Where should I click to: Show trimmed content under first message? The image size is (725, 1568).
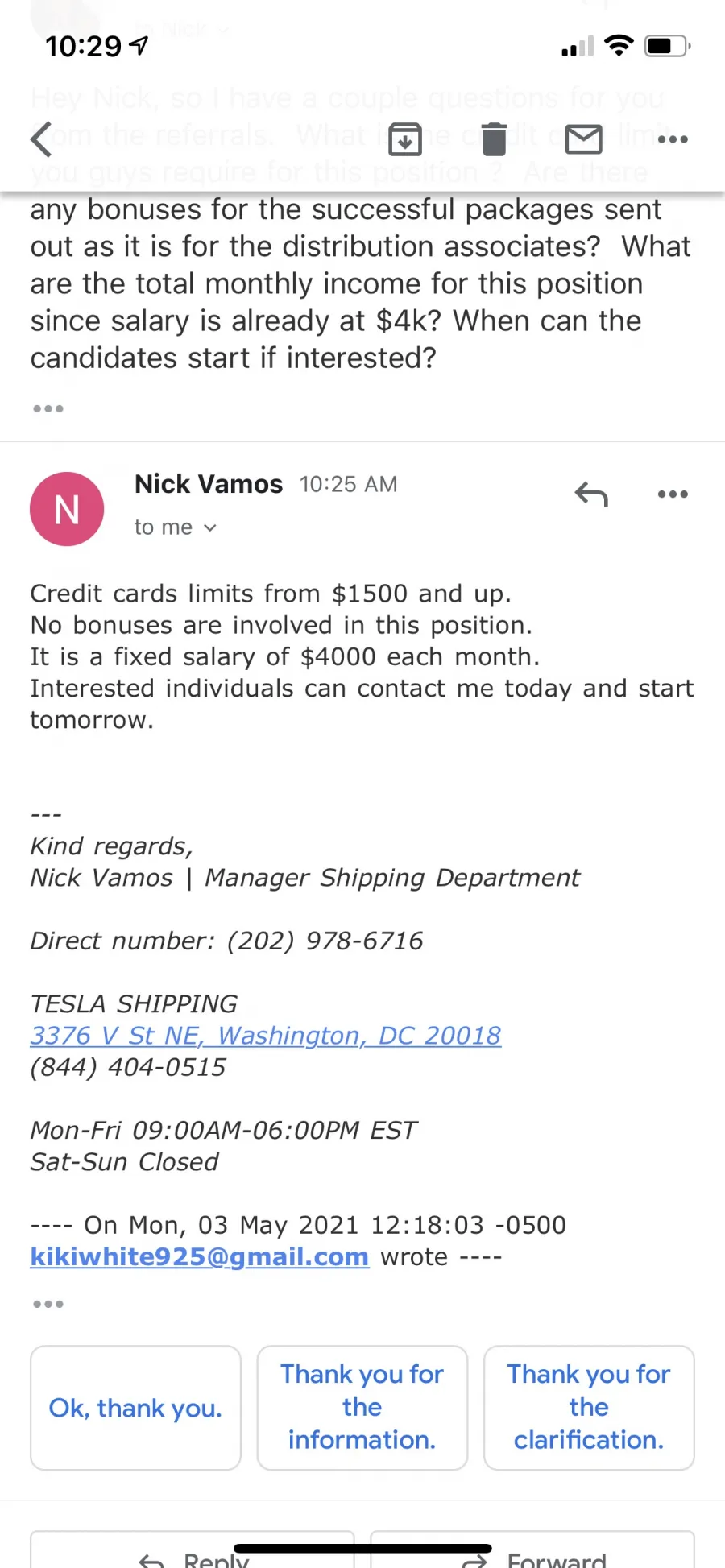coord(48,408)
